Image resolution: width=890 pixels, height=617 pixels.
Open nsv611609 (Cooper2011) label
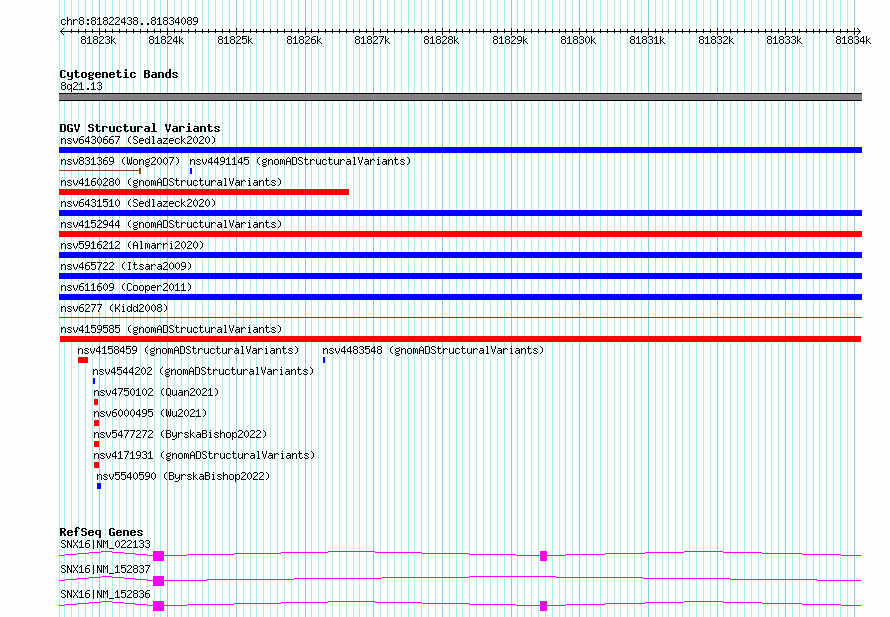[126, 287]
